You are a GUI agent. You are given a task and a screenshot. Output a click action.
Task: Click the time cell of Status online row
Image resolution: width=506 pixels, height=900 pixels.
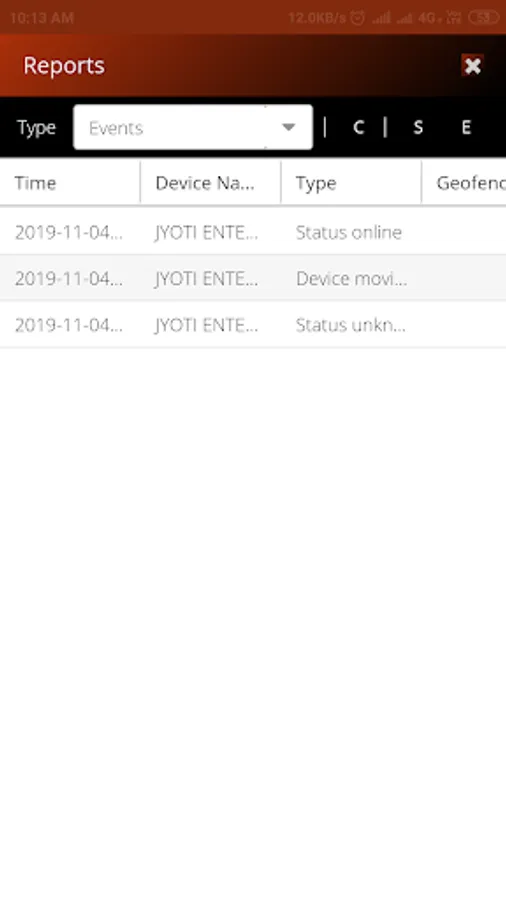[x=70, y=232]
